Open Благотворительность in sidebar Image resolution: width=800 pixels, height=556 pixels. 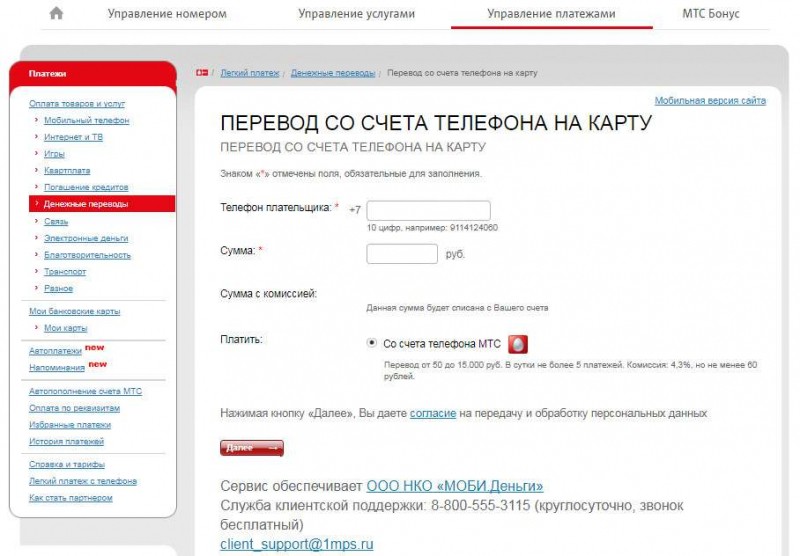pos(87,255)
